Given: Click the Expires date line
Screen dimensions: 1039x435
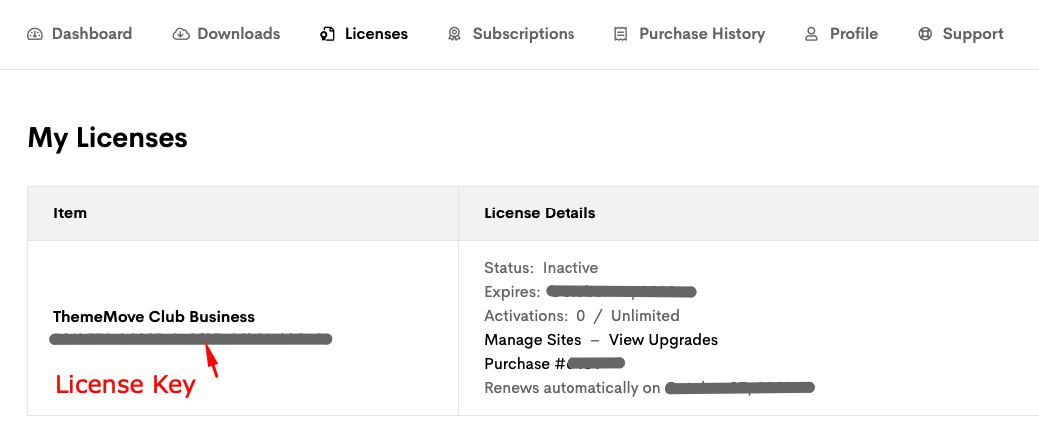Looking at the screenshot, I should coord(590,292).
